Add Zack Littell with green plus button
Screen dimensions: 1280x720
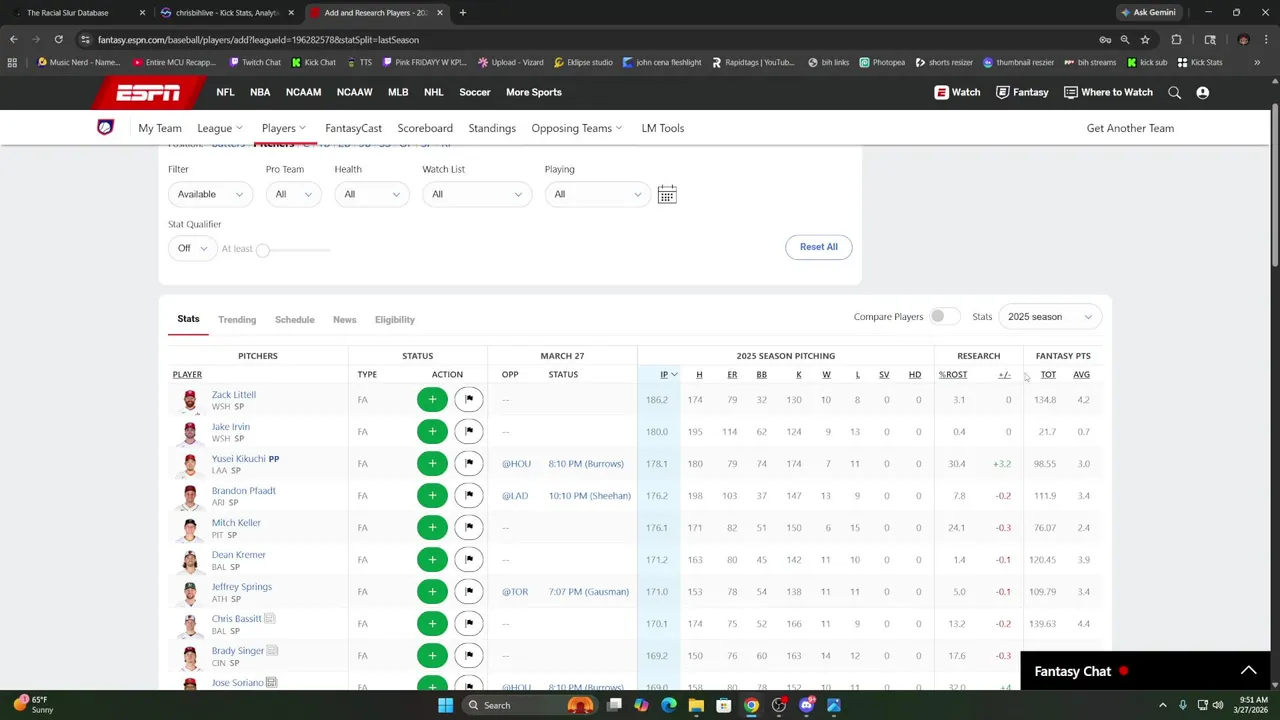(x=432, y=399)
